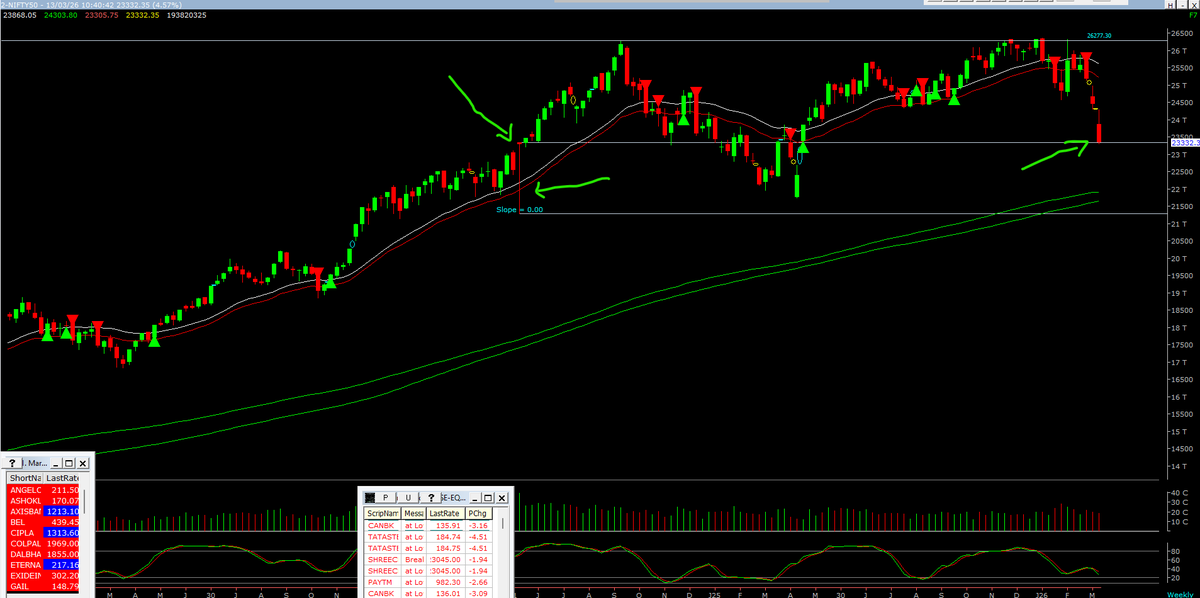
Task: Maximize the alerts window
Action: tap(490, 497)
